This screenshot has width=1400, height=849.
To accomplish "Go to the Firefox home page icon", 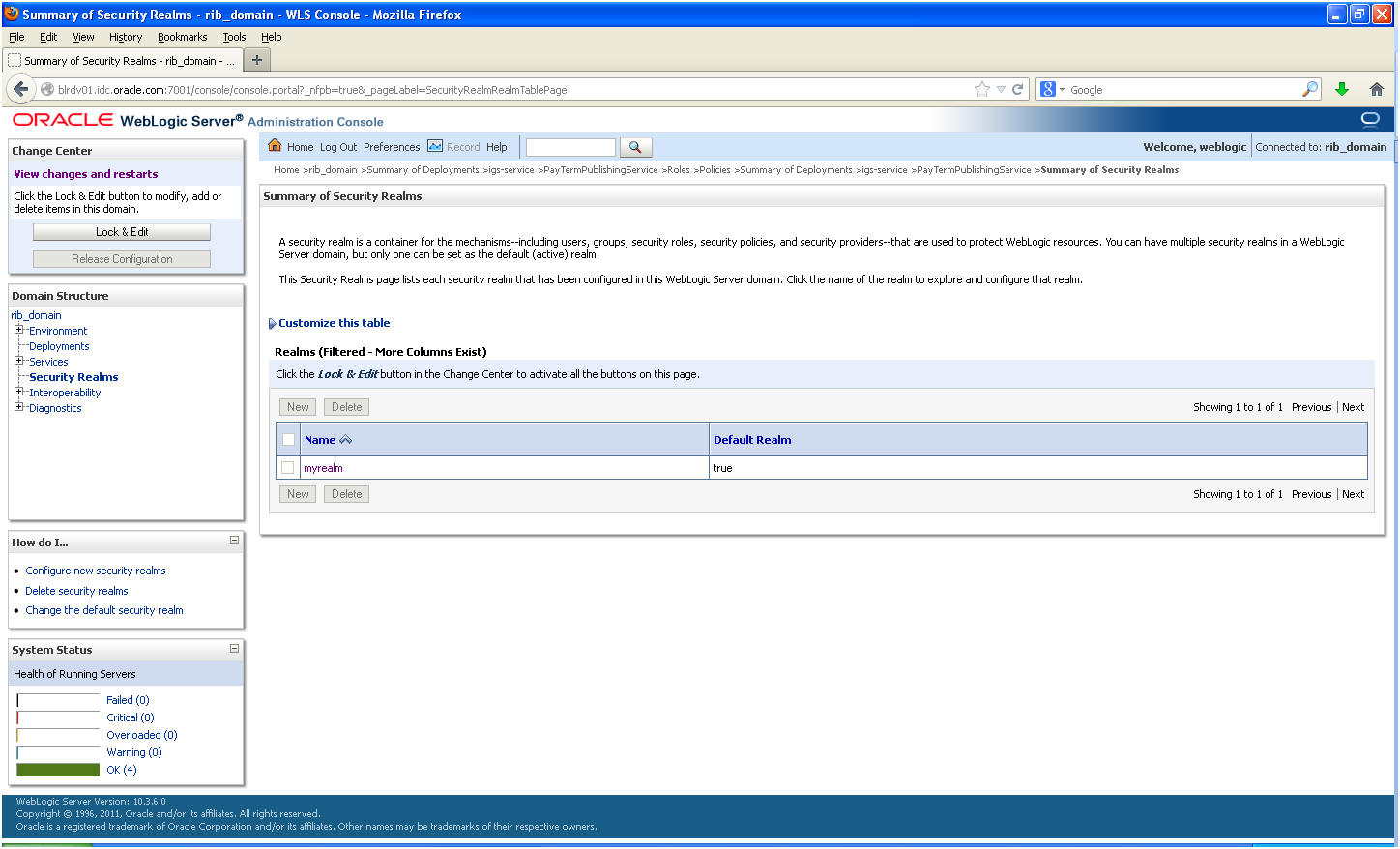I will pos(1377,89).
